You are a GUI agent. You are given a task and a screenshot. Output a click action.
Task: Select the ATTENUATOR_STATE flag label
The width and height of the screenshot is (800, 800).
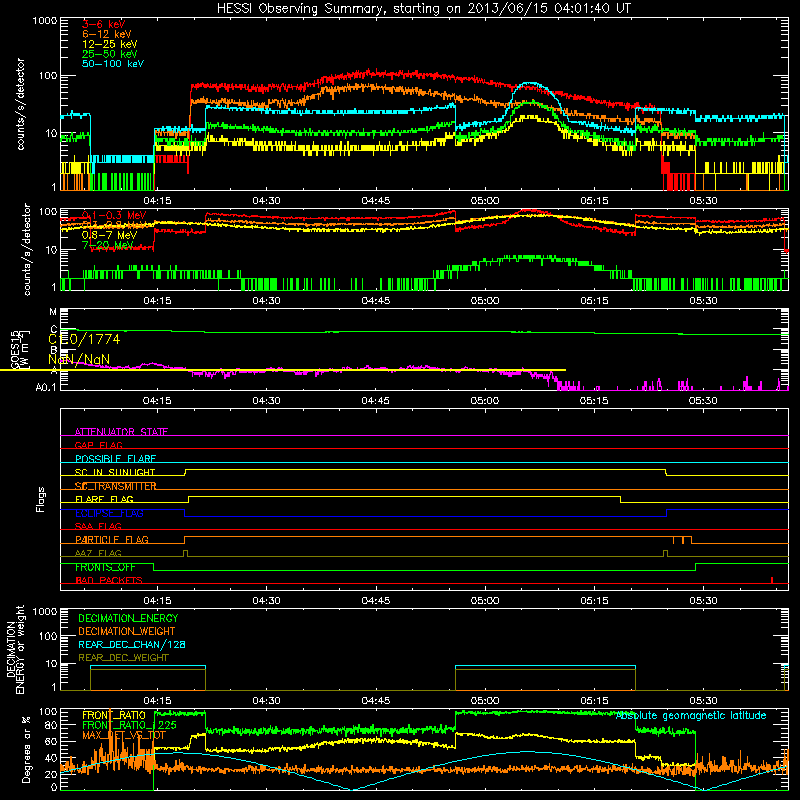pyautogui.click(x=121, y=432)
